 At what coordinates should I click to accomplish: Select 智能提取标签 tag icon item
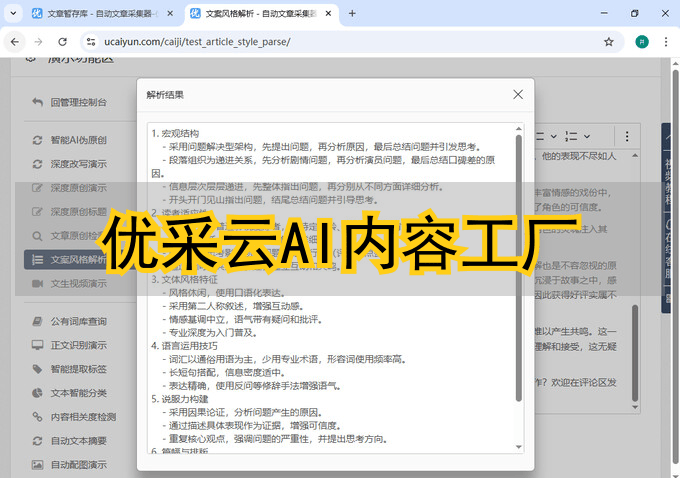tap(37, 369)
